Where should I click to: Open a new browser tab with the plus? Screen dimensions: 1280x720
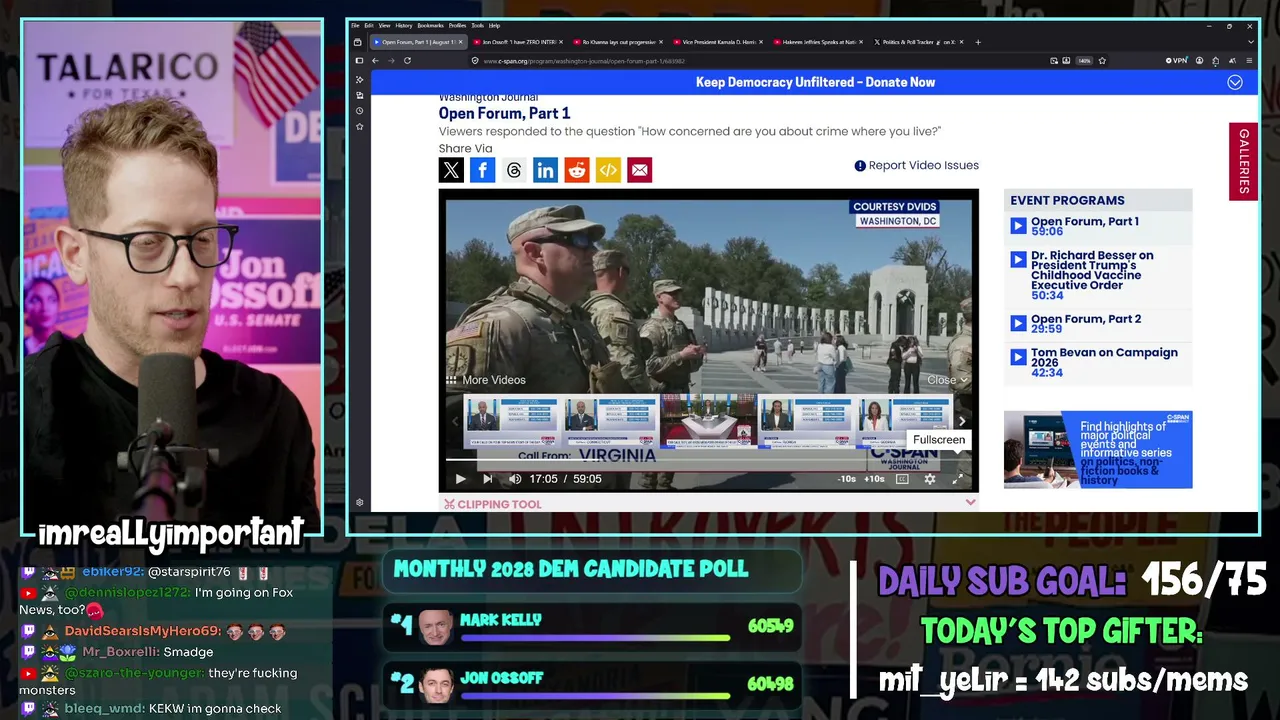978,42
